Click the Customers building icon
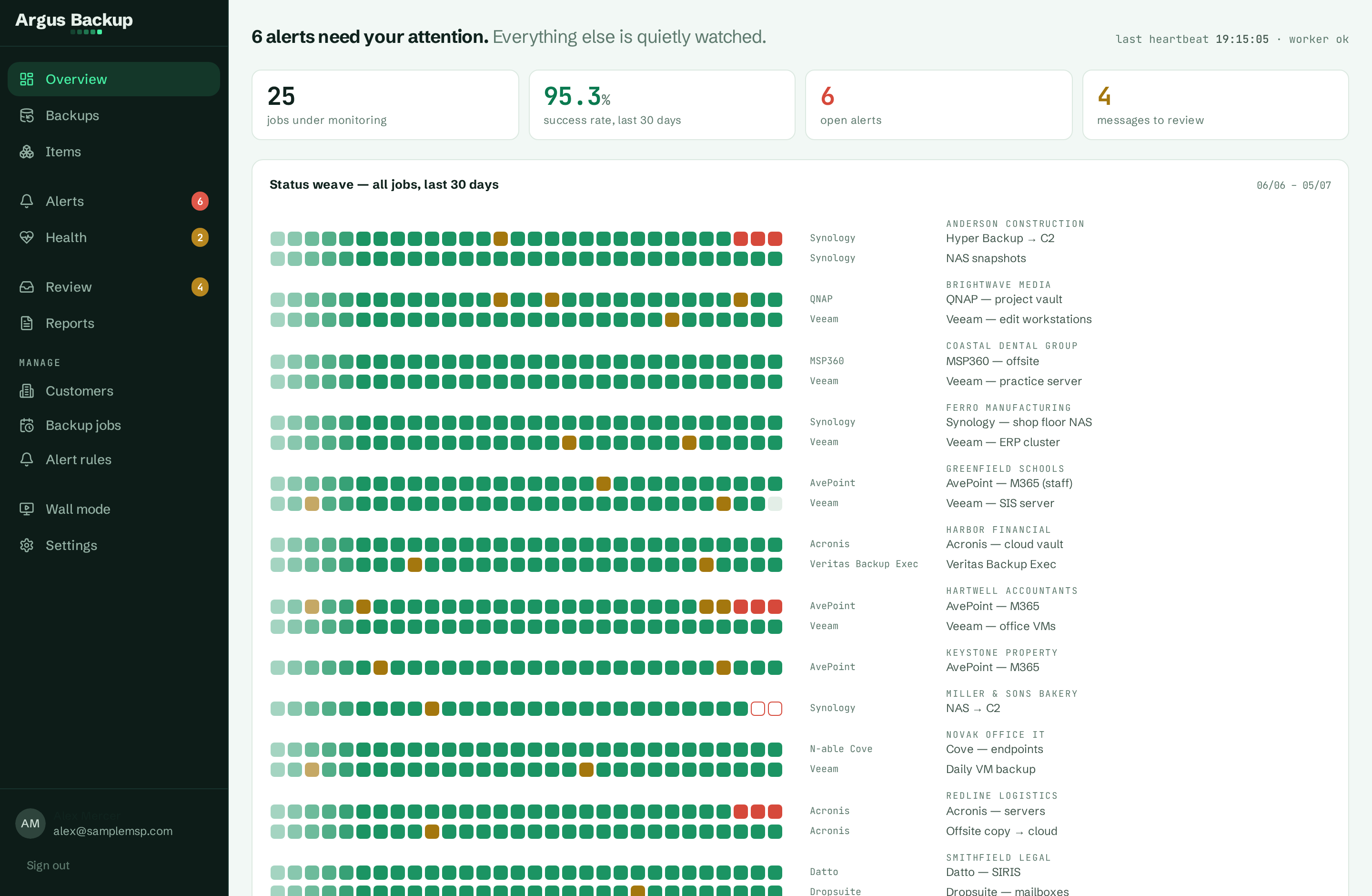This screenshot has width=1372, height=896. [27, 391]
